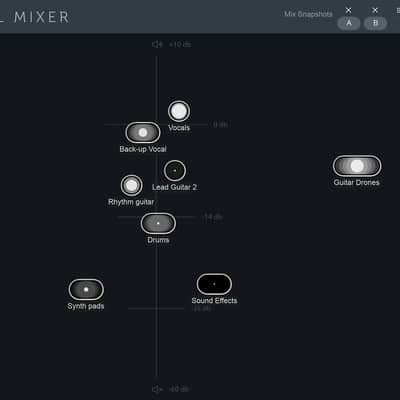Click the Lead Guitar 2 label

pos(174,187)
